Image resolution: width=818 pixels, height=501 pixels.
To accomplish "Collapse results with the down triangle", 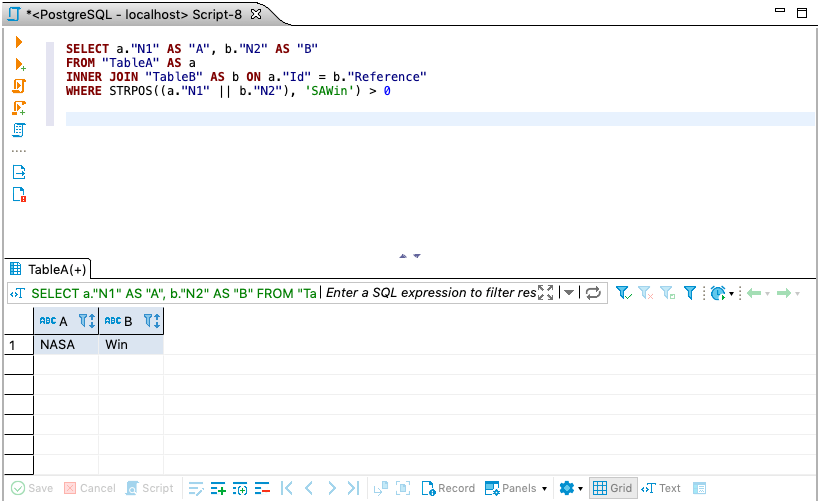I will tap(417, 256).
